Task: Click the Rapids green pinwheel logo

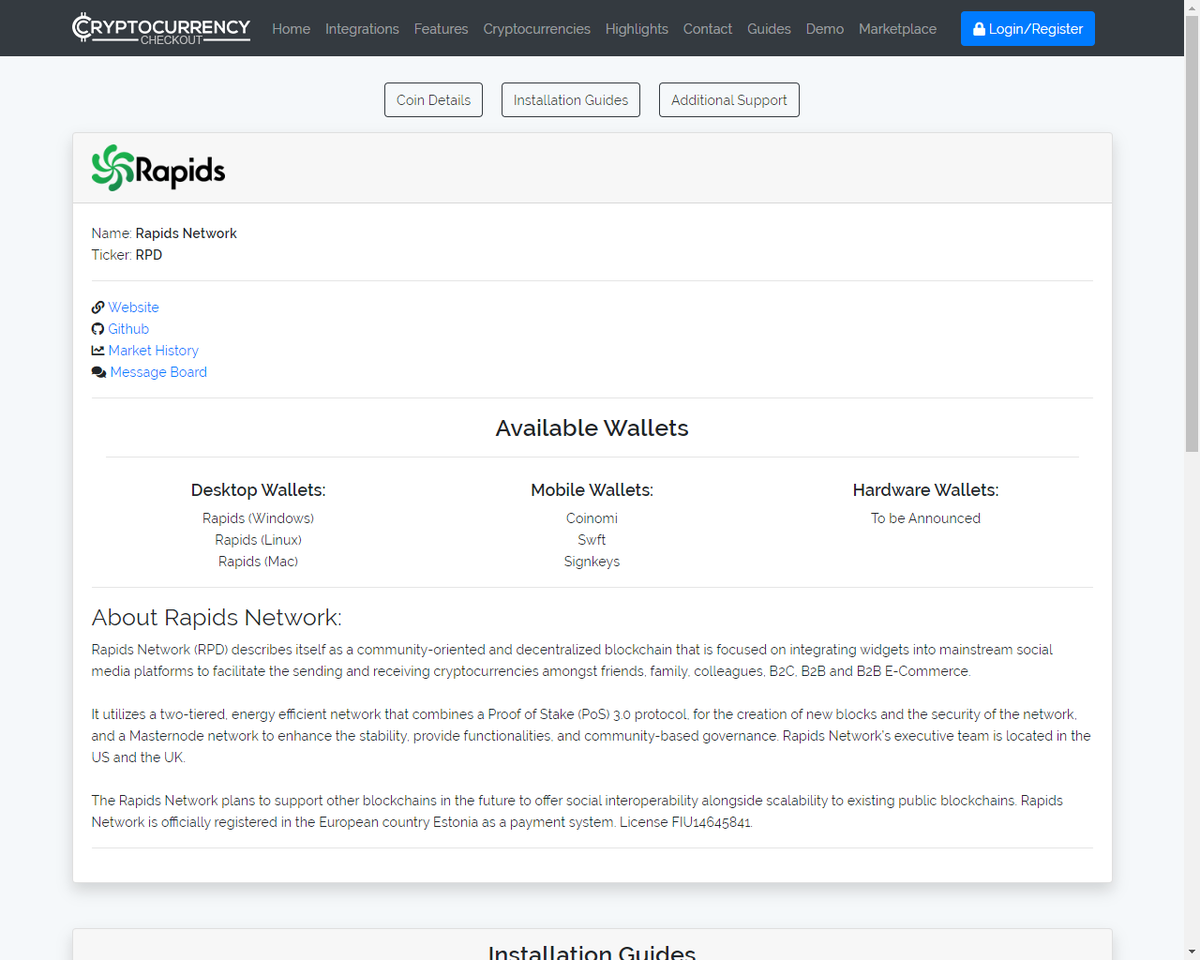Action: point(112,167)
